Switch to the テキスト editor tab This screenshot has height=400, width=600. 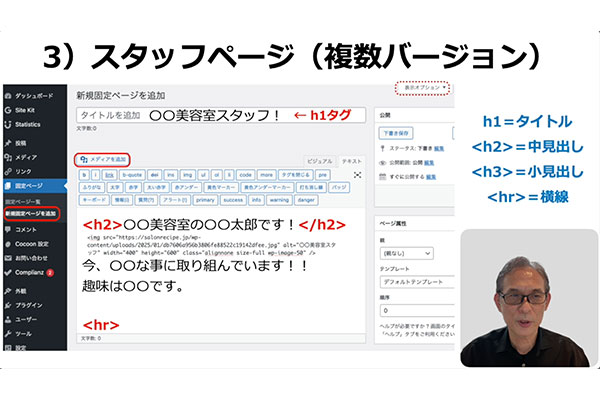click(351, 160)
